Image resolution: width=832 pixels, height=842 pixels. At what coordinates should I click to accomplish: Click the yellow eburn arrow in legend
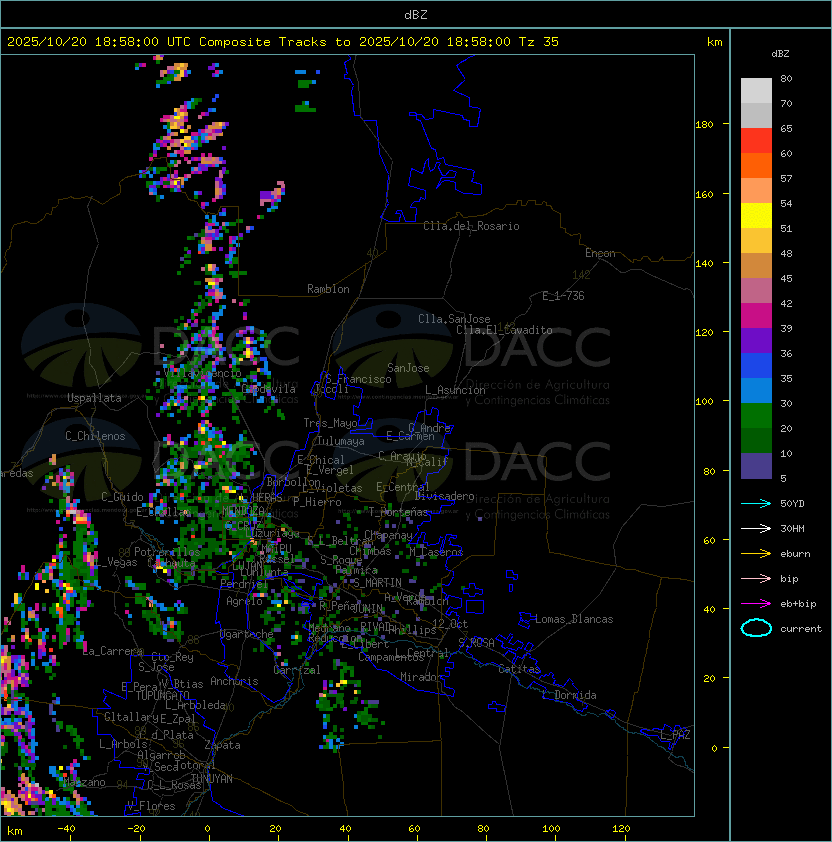coord(756,554)
